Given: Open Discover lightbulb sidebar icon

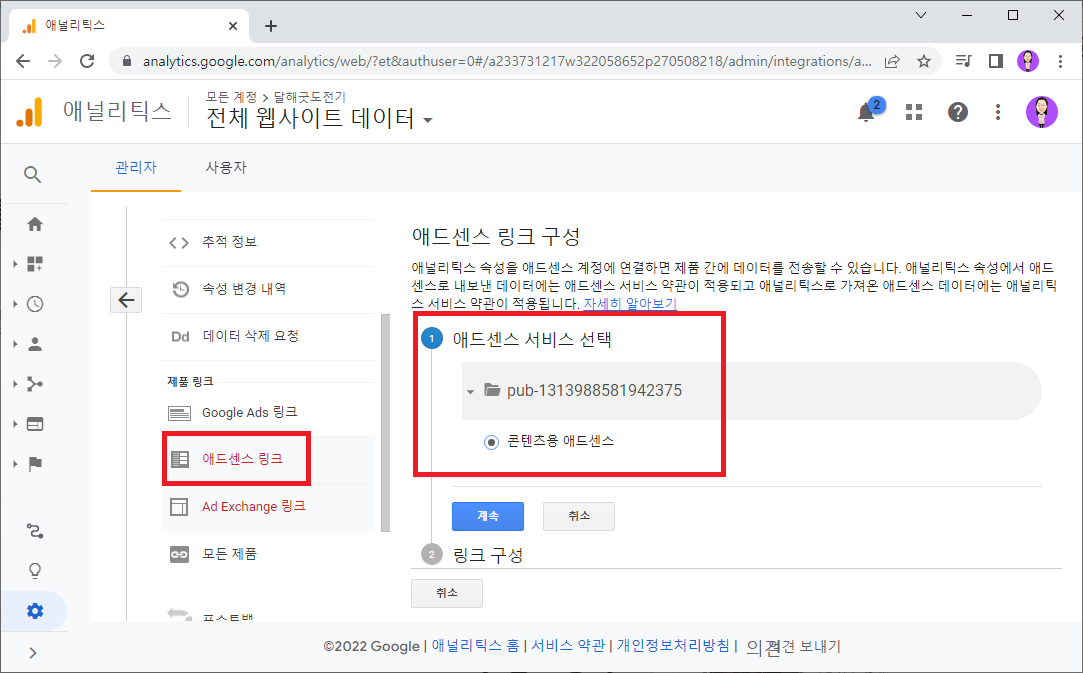Looking at the screenshot, I should tap(35, 571).
